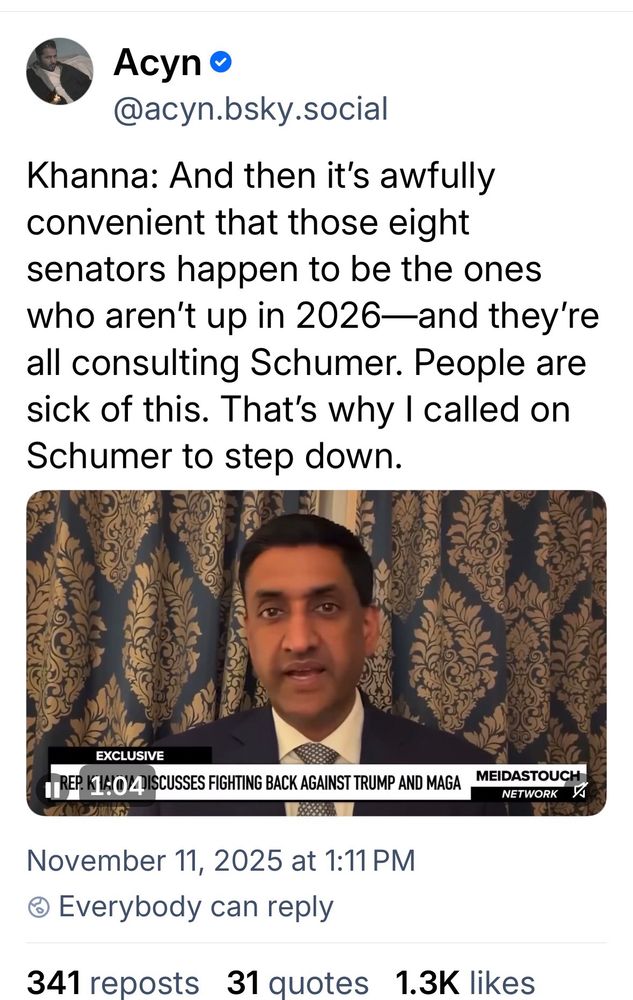Viewport: 633px width, 1000px height.
Task: Click the November 11, 2025 timestamp
Action: point(221,860)
